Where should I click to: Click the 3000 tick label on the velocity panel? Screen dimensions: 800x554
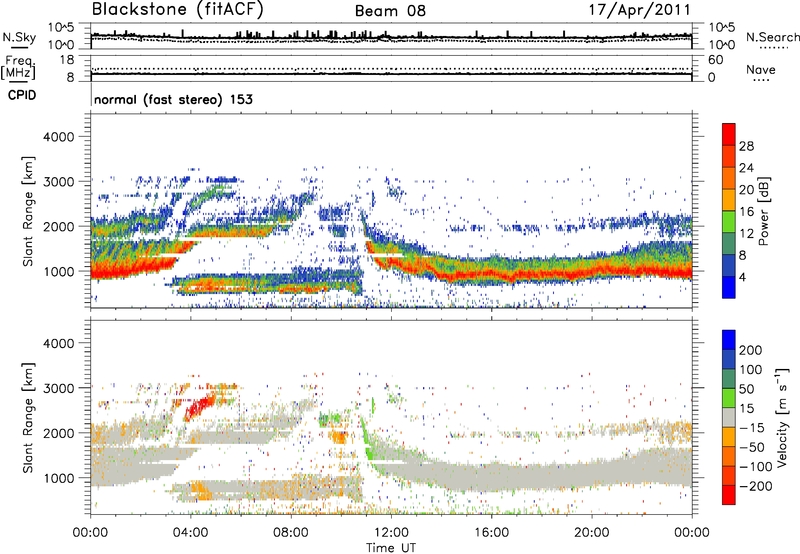point(59,388)
